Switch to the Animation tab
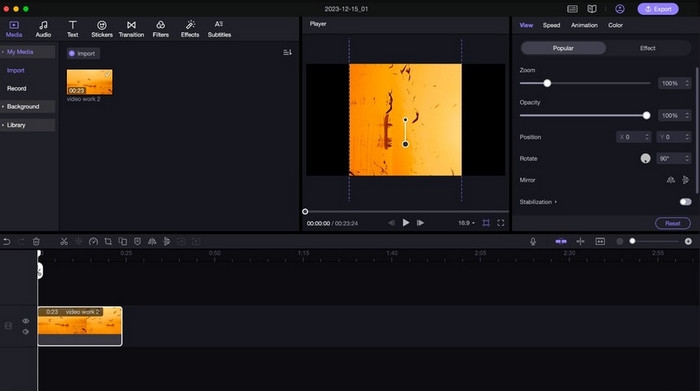 click(584, 25)
